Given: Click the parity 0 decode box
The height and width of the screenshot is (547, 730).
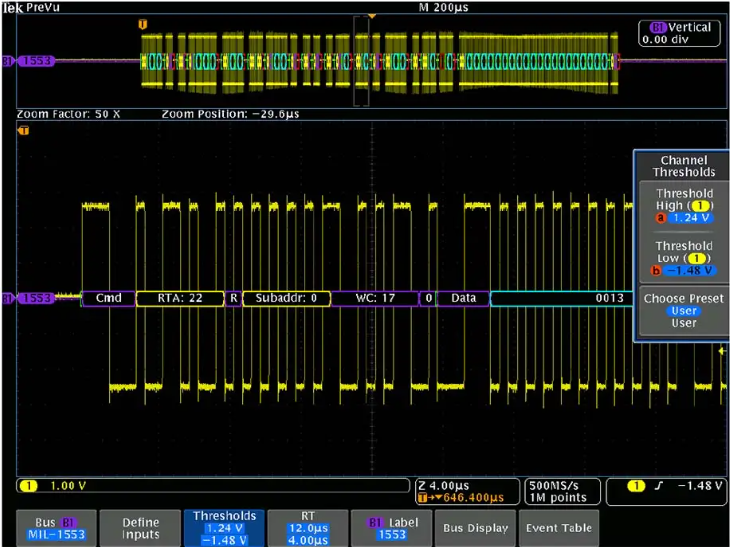Looking at the screenshot, I should tap(428, 298).
